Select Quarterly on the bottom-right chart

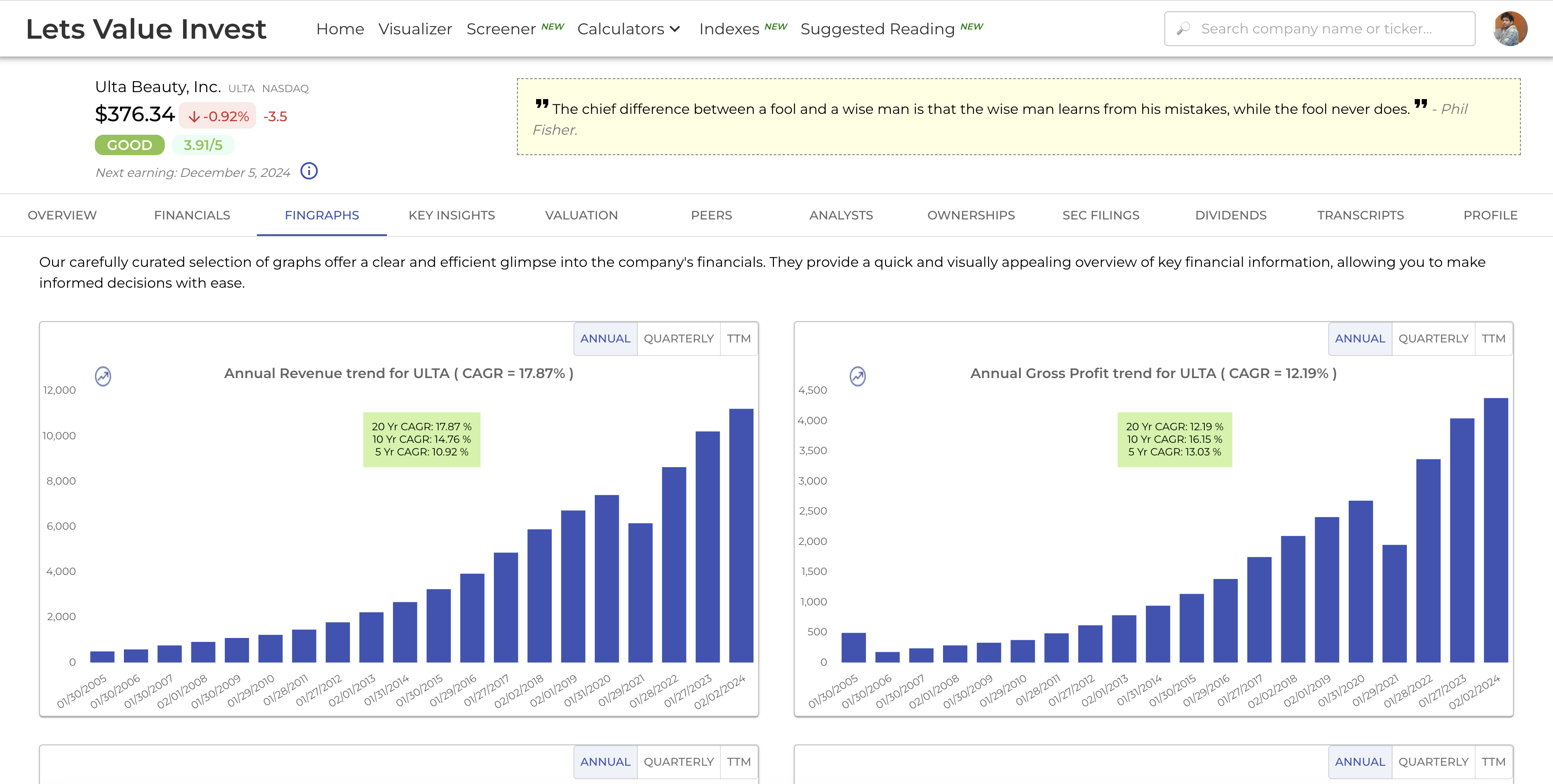(x=1433, y=762)
